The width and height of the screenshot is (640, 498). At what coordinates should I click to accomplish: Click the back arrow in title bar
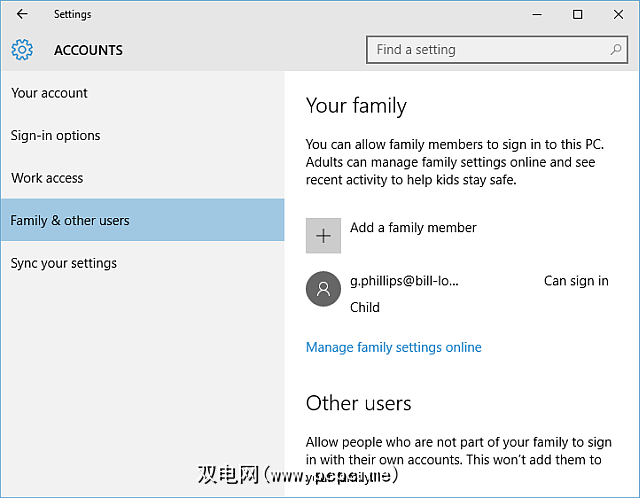tap(22, 14)
